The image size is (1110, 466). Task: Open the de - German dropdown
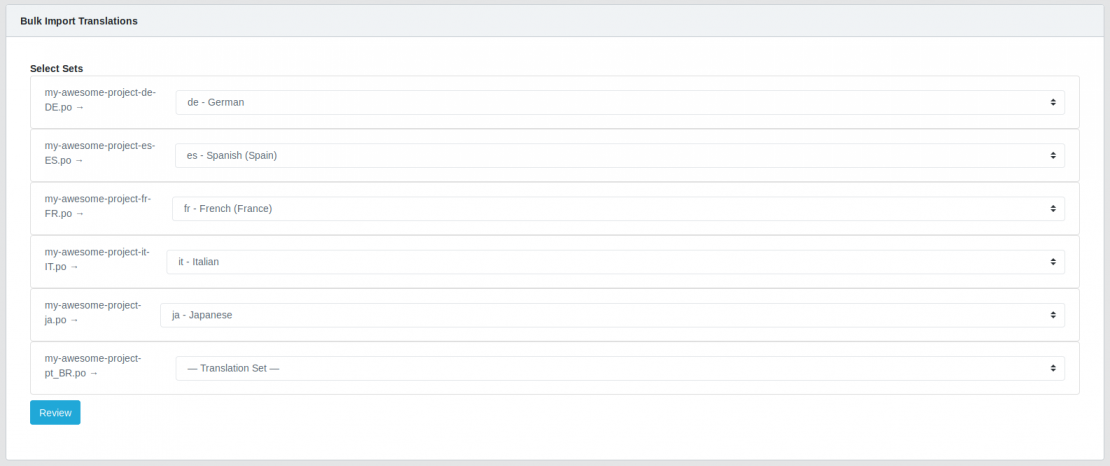point(619,102)
